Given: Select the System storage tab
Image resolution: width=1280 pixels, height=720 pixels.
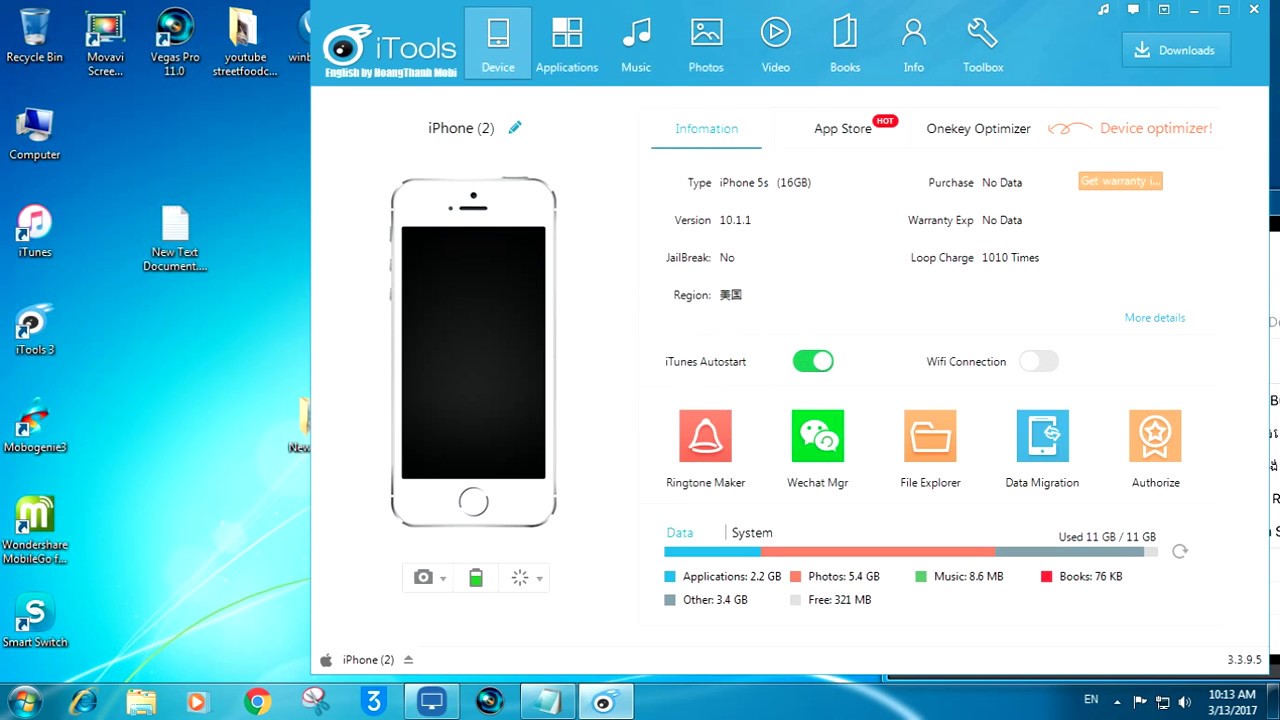Looking at the screenshot, I should [752, 533].
